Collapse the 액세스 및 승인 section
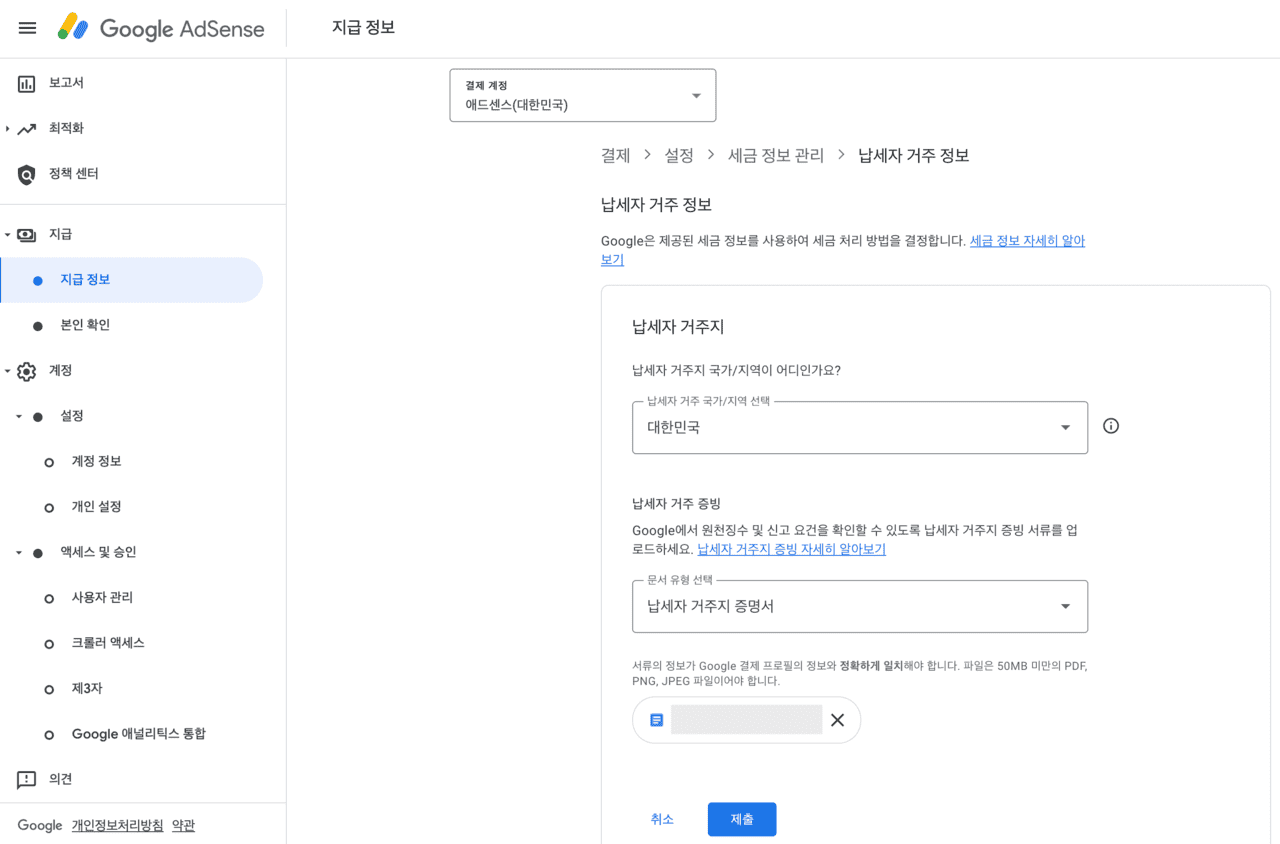Viewport: 1280px width, 844px height. [x=18, y=551]
